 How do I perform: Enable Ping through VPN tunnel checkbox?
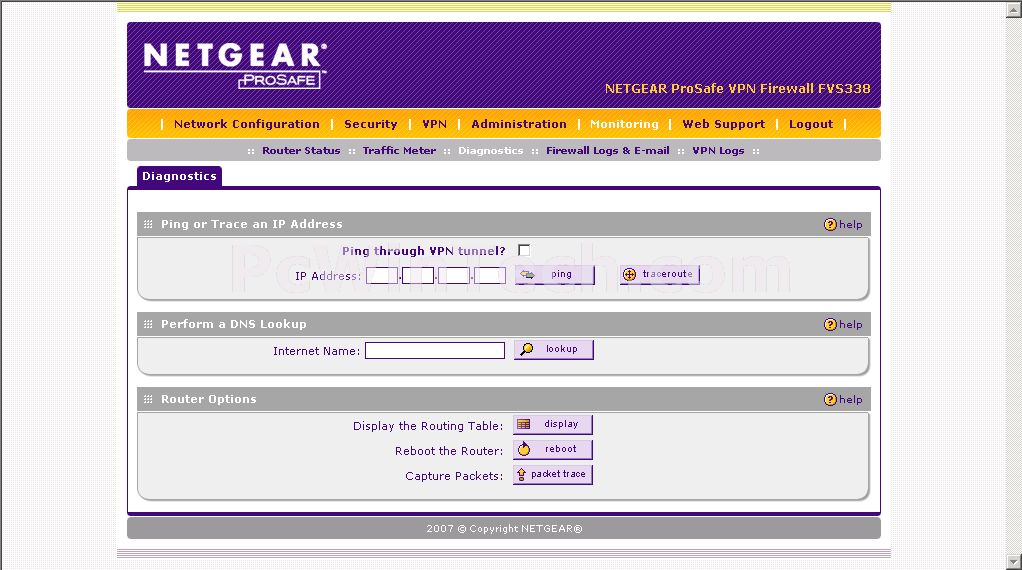coord(524,250)
